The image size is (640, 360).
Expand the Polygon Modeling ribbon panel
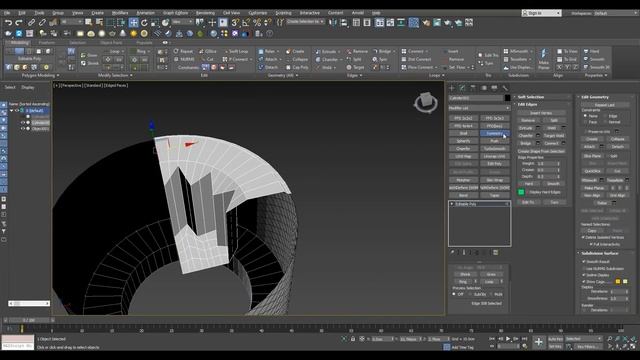[x=40, y=76]
